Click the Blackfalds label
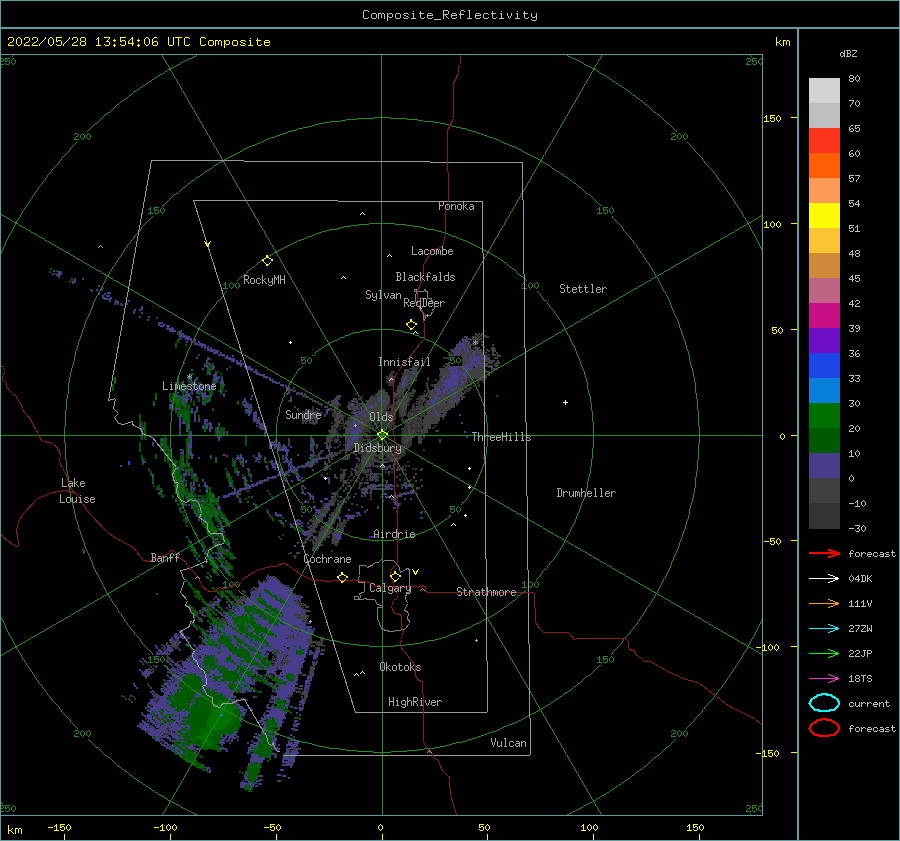Viewport: 900px width, 841px height. [425, 277]
